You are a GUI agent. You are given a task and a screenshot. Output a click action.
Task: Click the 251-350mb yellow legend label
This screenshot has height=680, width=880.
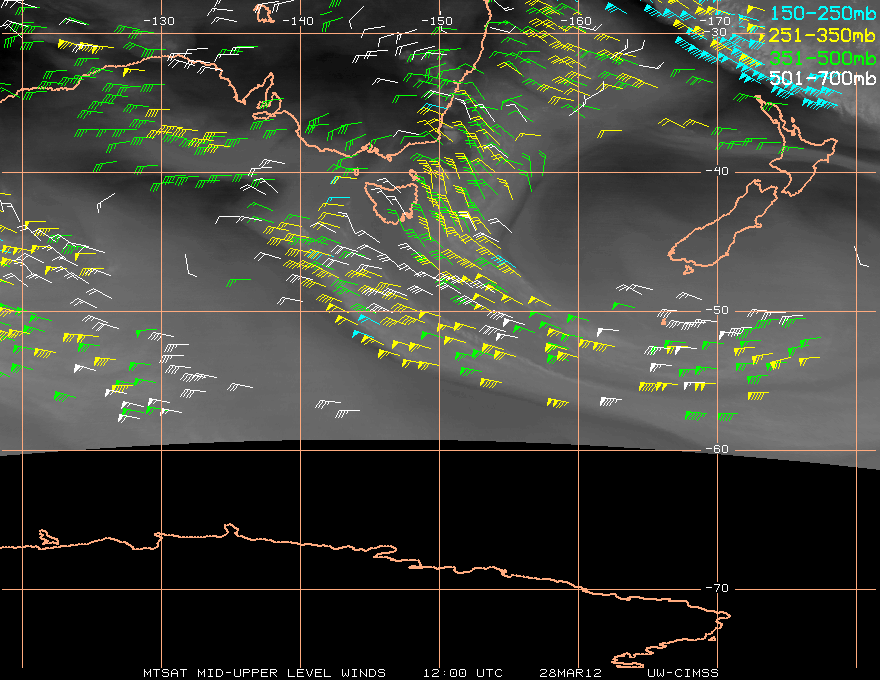[x=822, y=35]
